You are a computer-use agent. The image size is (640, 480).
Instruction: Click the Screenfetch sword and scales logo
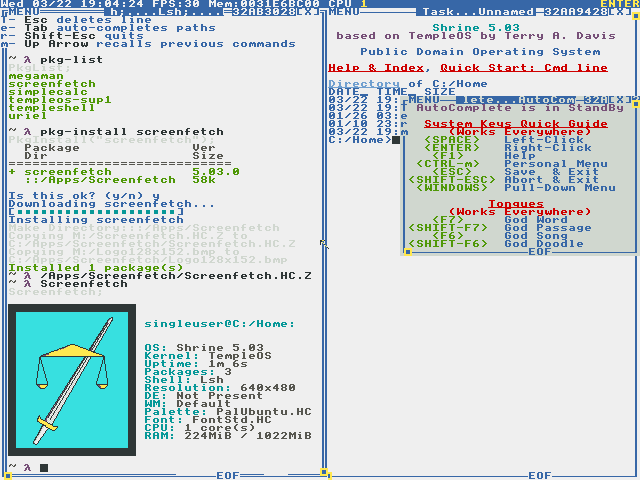click(x=72, y=380)
